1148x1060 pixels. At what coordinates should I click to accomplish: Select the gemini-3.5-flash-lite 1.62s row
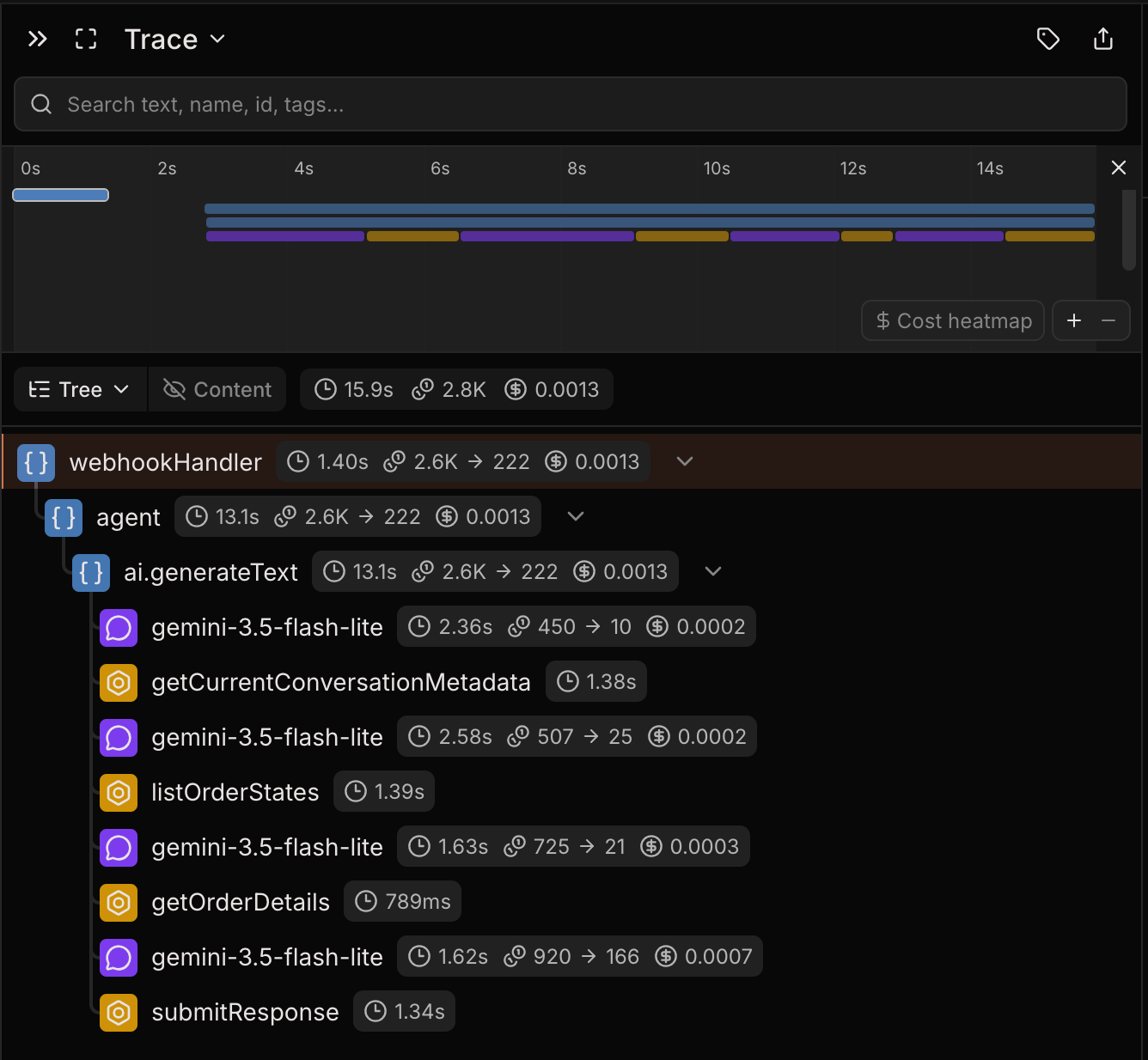(x=572, y=957)
